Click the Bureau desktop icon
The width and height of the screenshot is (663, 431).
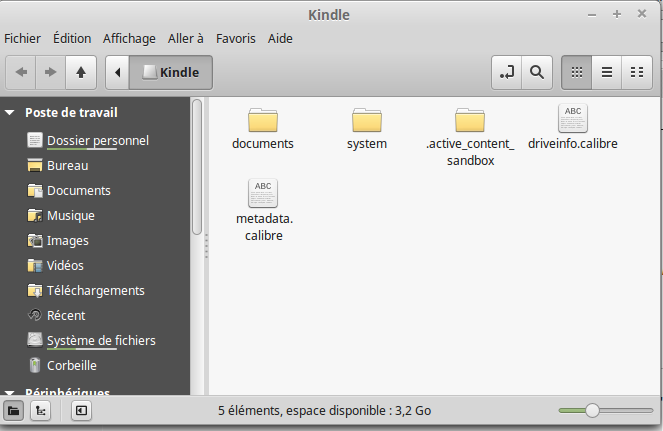click(35, 165)
